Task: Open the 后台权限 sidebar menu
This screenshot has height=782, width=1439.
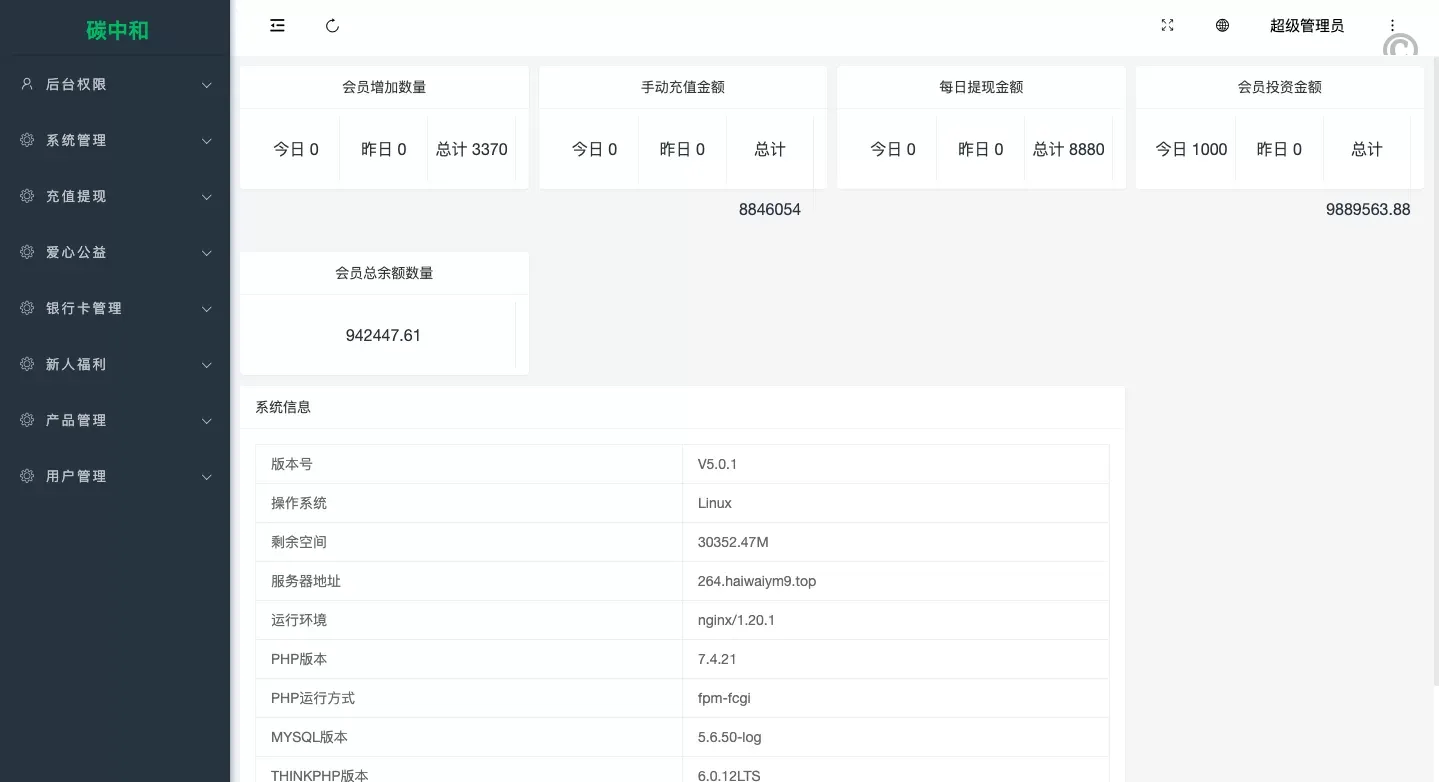Action: tap(76, 85)
